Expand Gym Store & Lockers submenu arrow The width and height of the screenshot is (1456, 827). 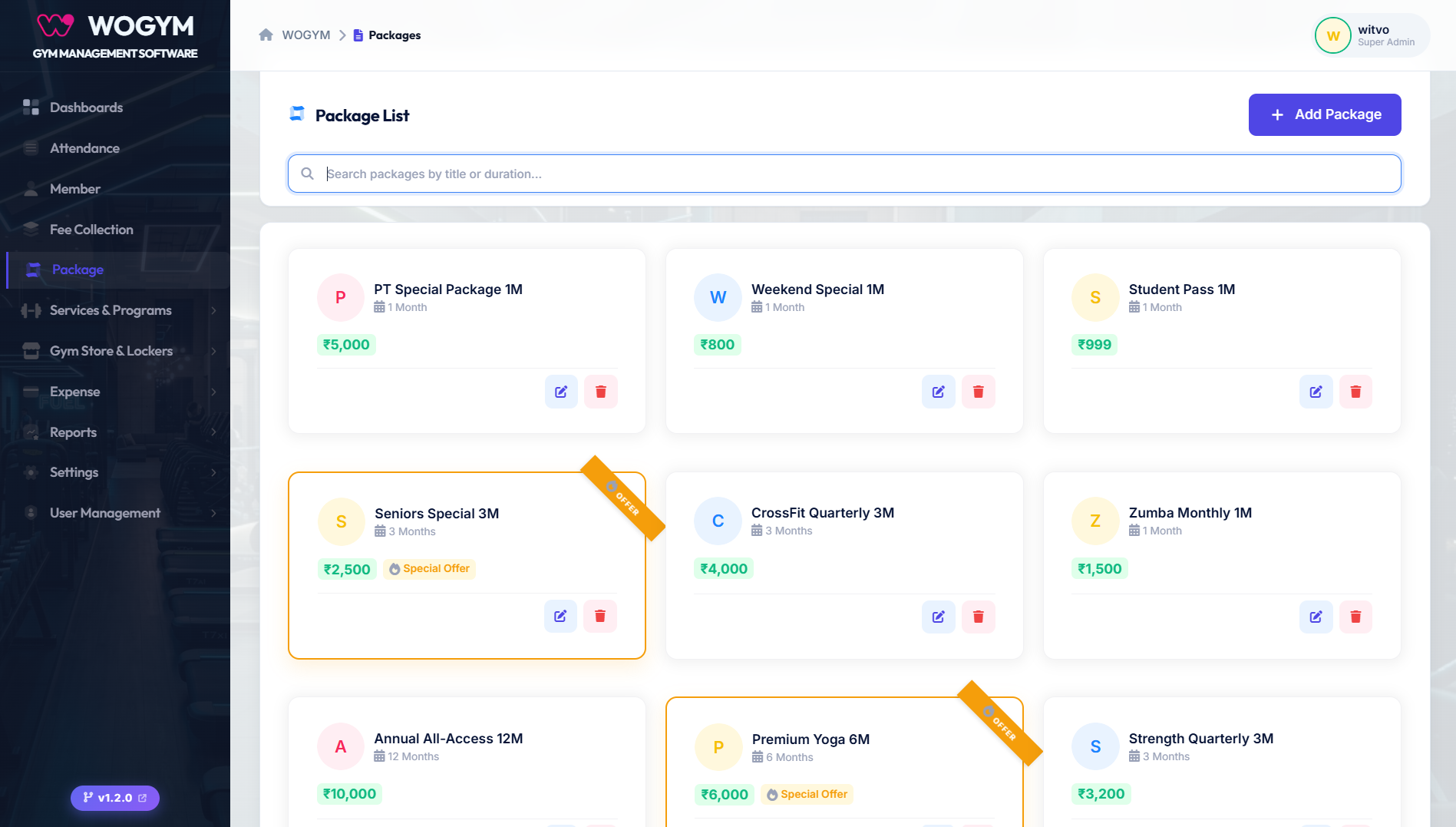[213, 351]
